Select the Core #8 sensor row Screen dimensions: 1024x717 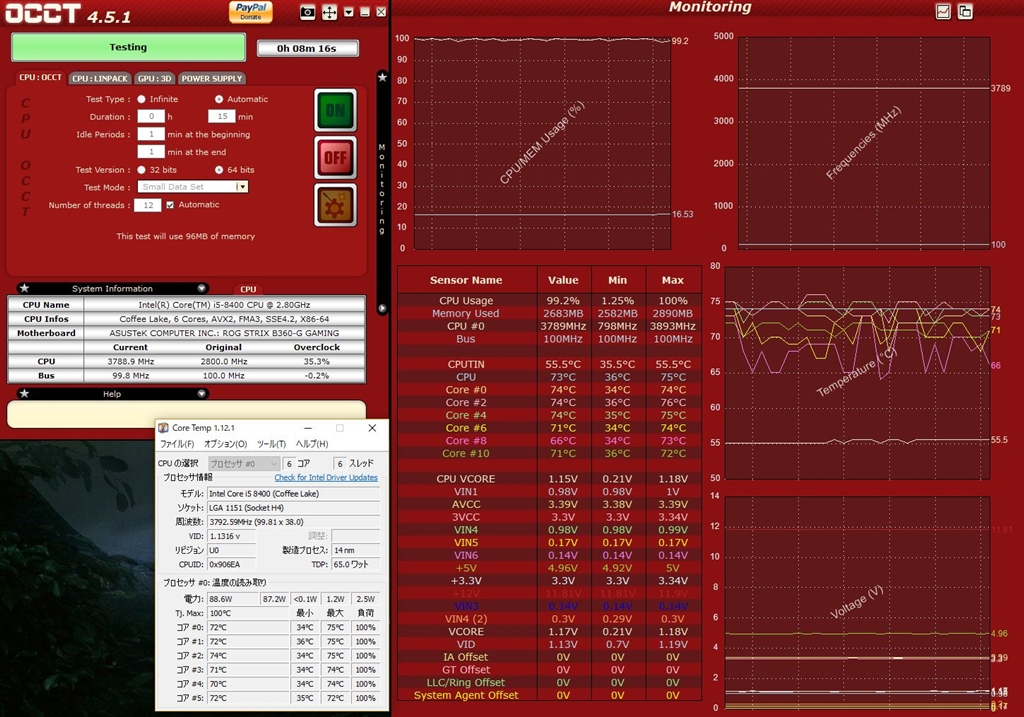pyautogui.click(x=549, y=441)
